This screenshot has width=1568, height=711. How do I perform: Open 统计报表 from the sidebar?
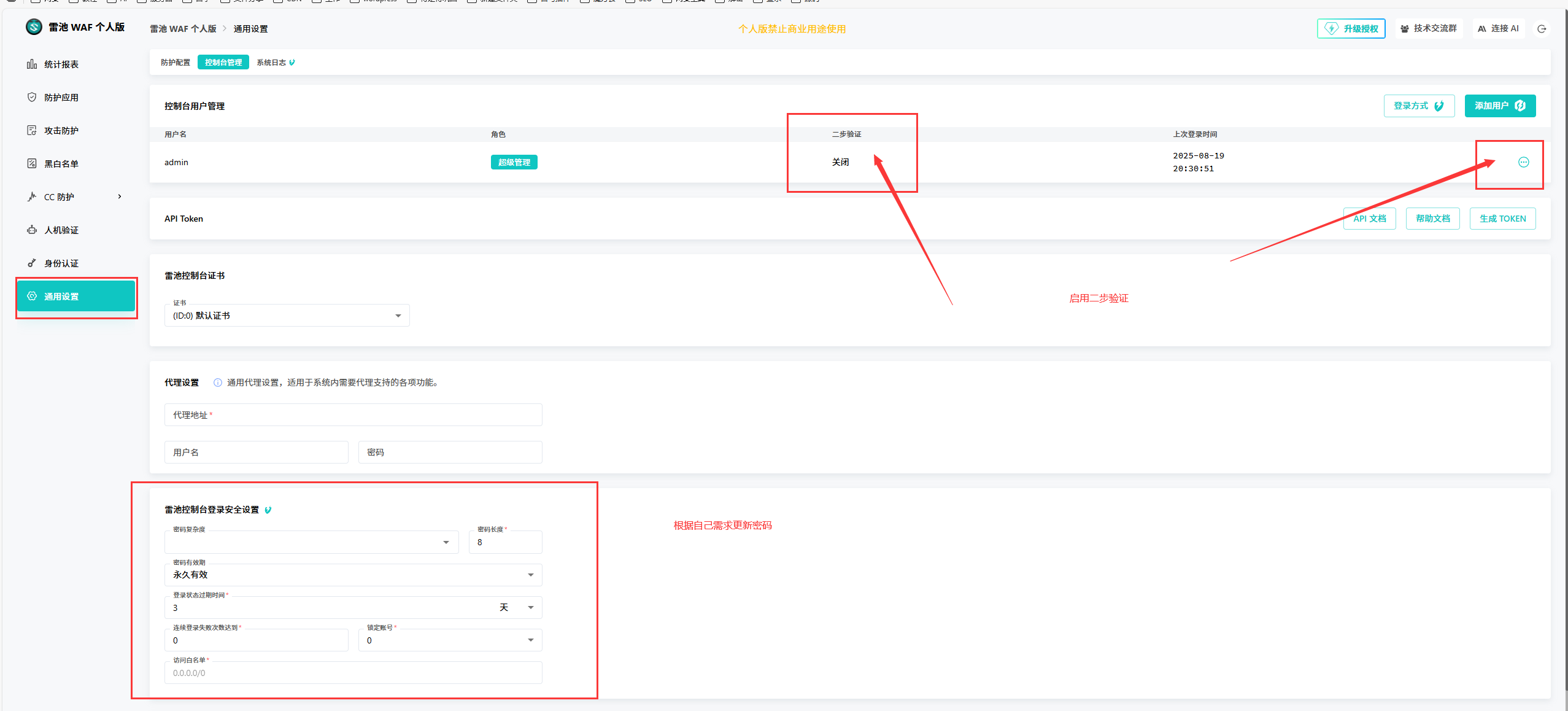click(61, 64)
